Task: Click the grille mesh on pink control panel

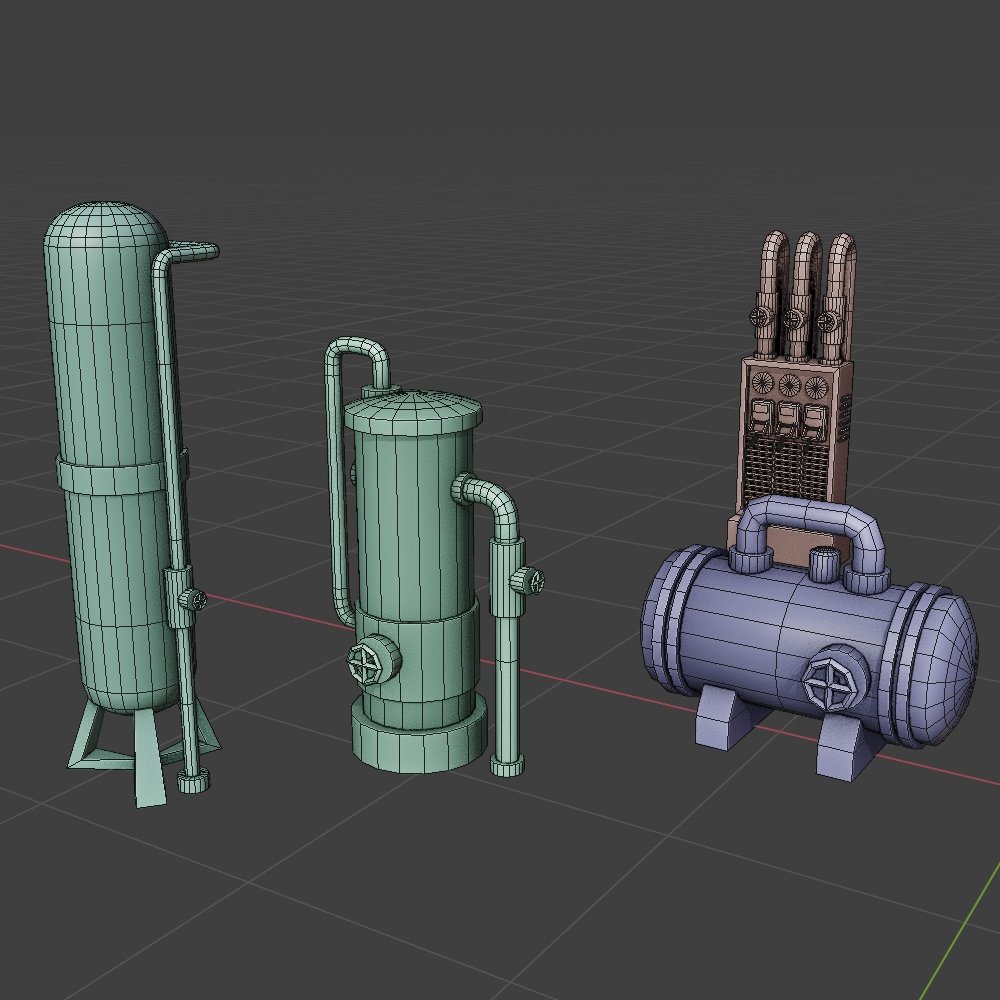Action: coord(790,468)
